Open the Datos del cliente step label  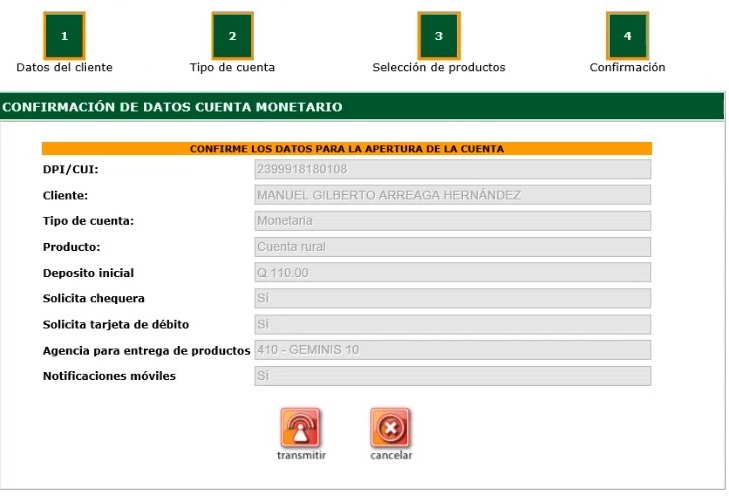click(64, 67)
